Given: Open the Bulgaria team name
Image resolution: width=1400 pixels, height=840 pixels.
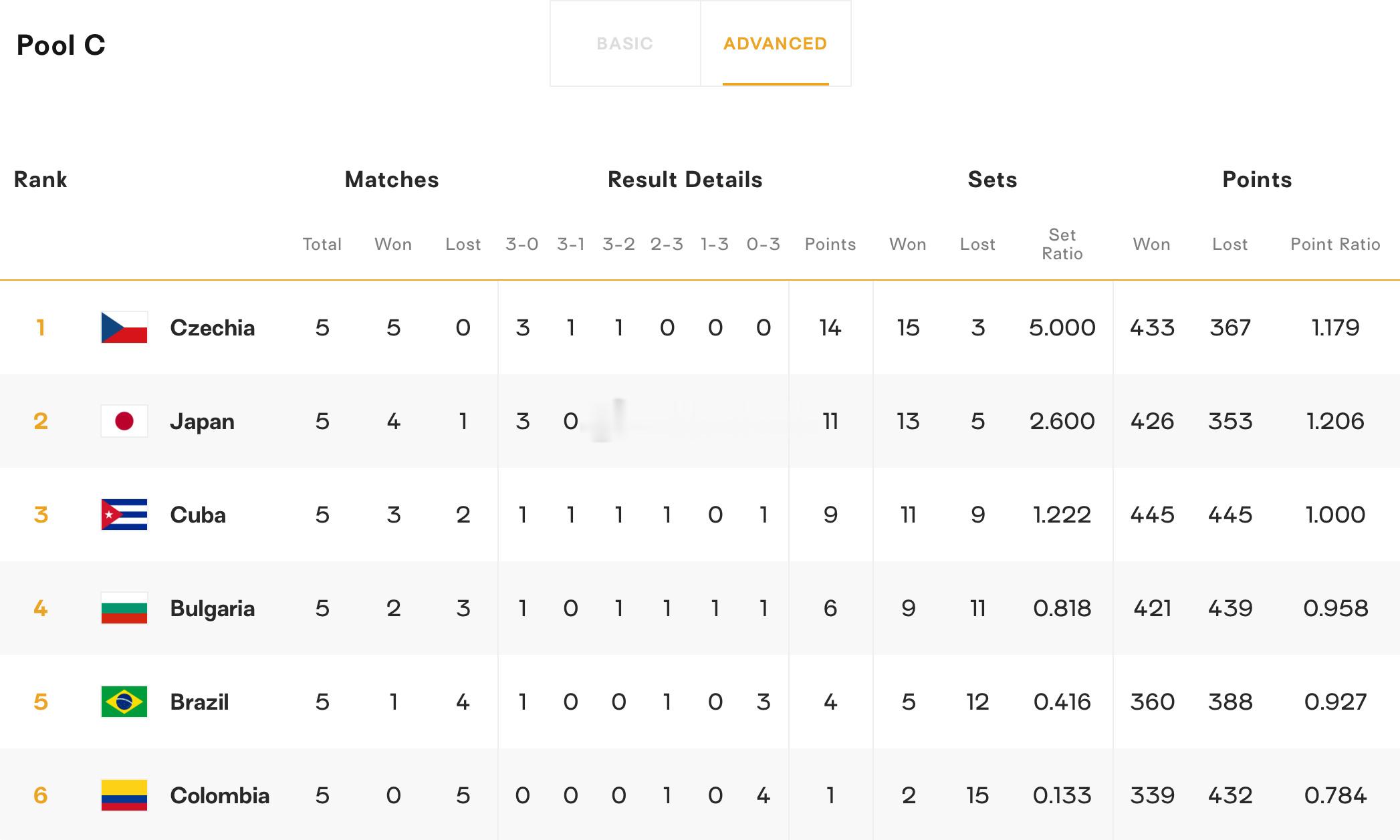Looking at the screenshot, I should pos(213,609).
